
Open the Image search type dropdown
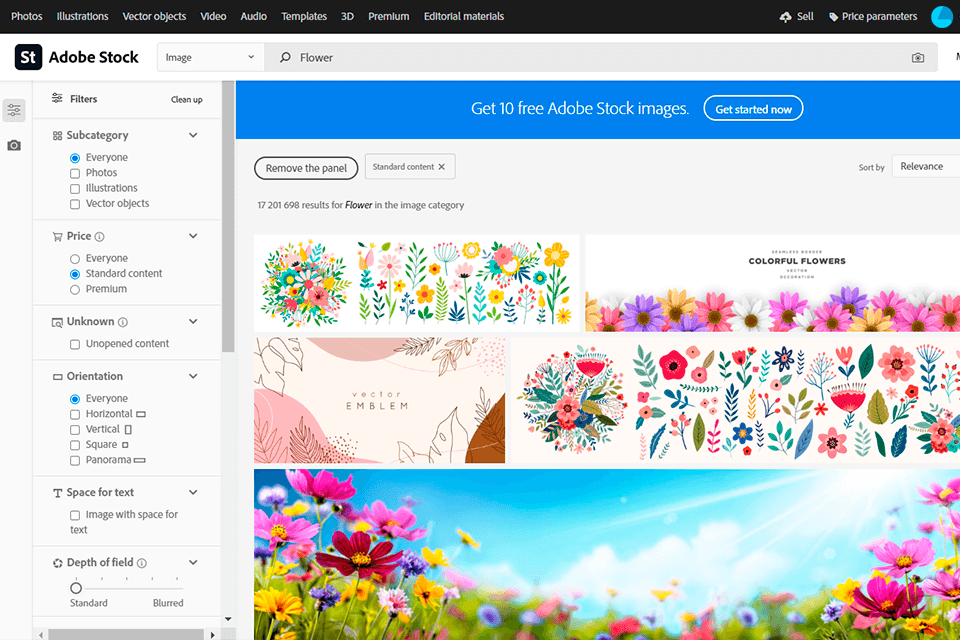coord(209,57)
